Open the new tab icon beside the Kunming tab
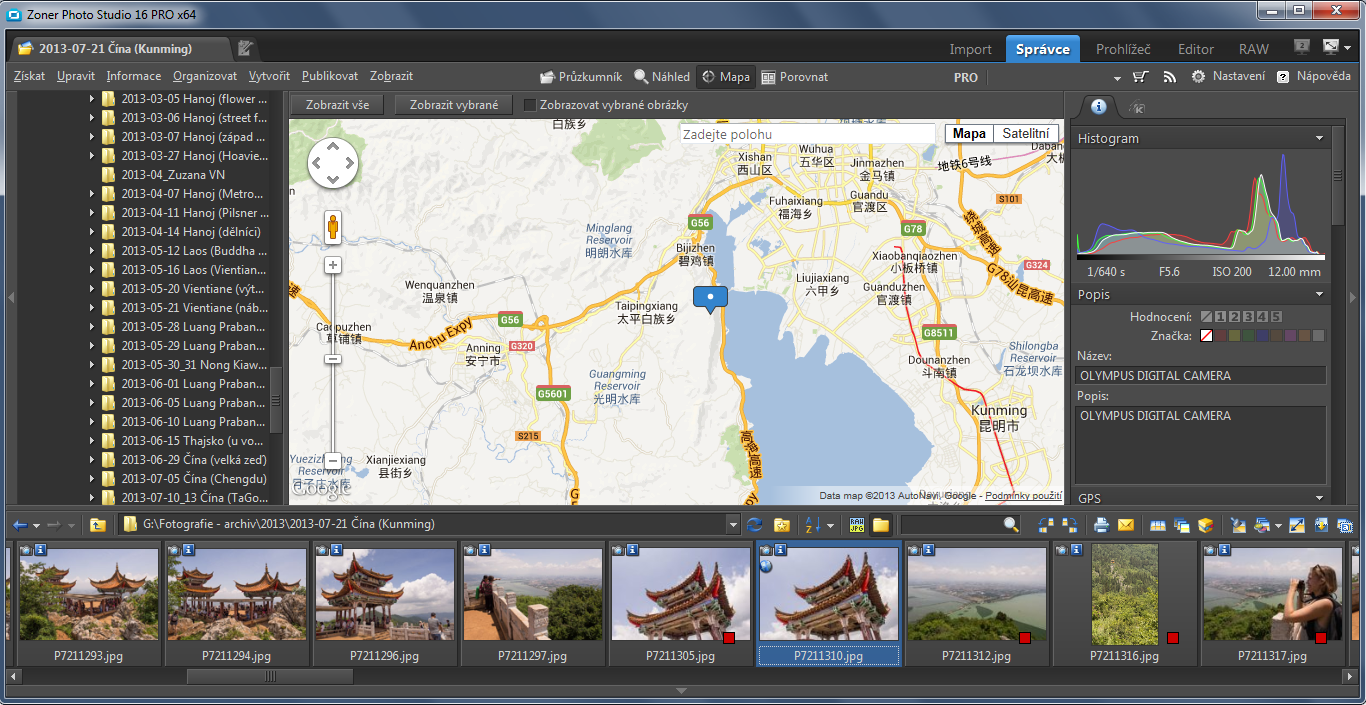1366x705 pixels. 245,48
